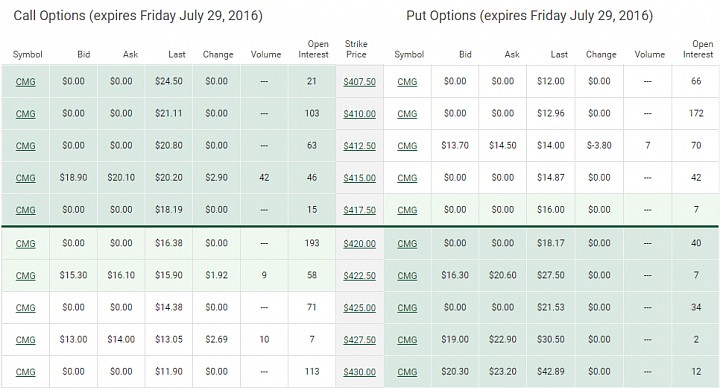Screen dimensions: 720x388
Task: Select the $412.50 strike price
Action: point(360,146)
